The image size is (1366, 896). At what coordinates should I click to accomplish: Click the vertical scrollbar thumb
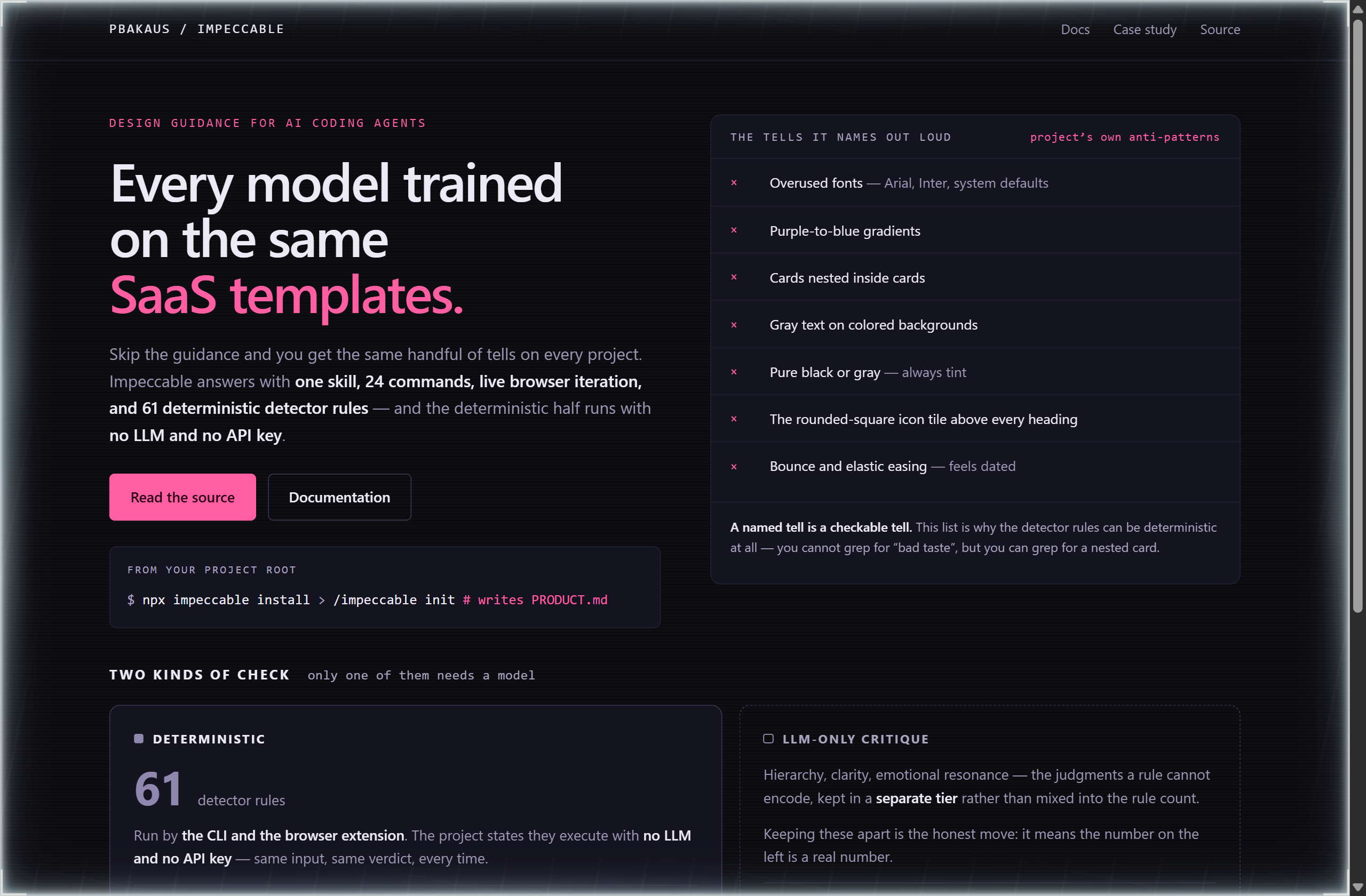(1357, 317)
